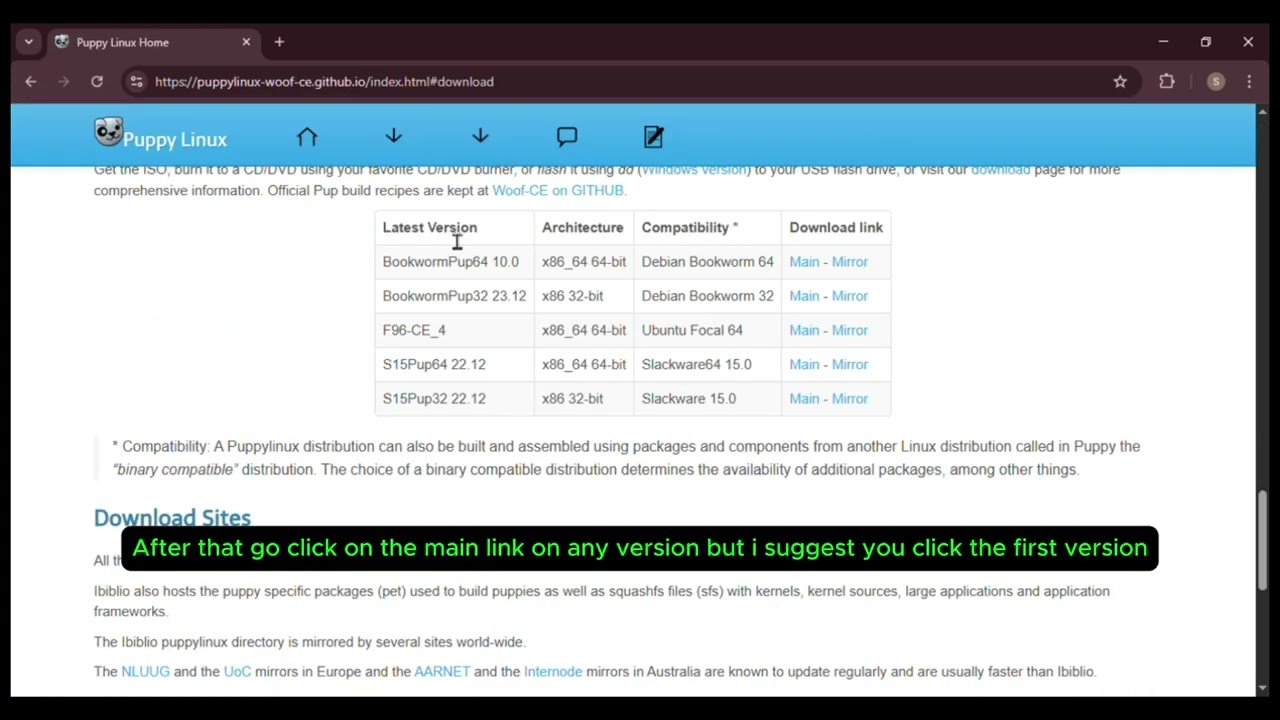
Task: Click the second down-arrow icon in navbar
Action: pyautogui.click(x=480, y=136)
